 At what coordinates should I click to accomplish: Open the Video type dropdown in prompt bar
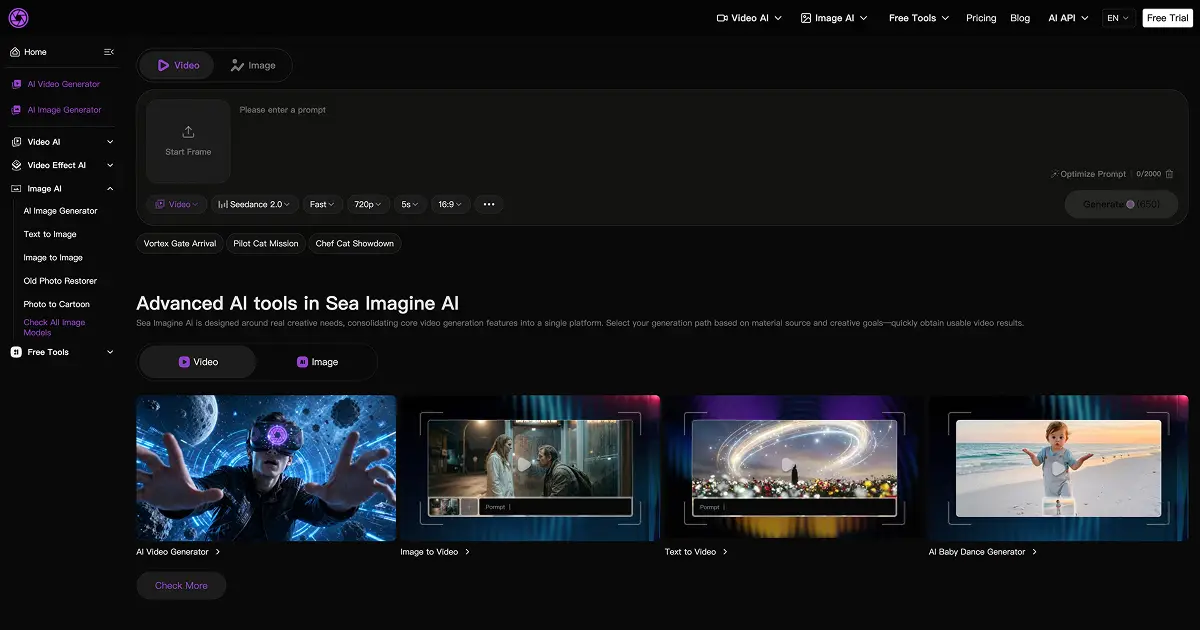click(177, 204)
